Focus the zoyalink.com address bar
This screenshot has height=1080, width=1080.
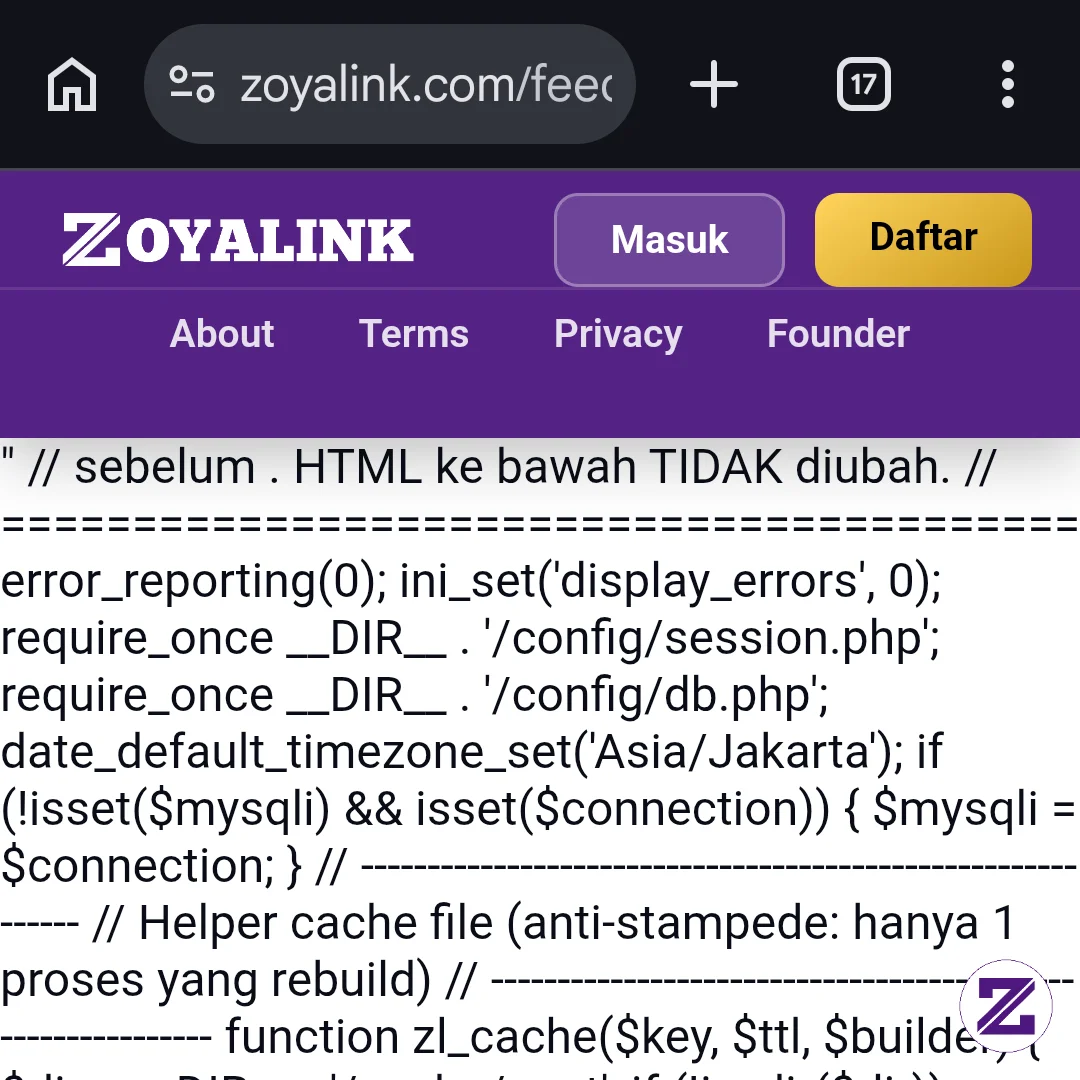(389, 84)
